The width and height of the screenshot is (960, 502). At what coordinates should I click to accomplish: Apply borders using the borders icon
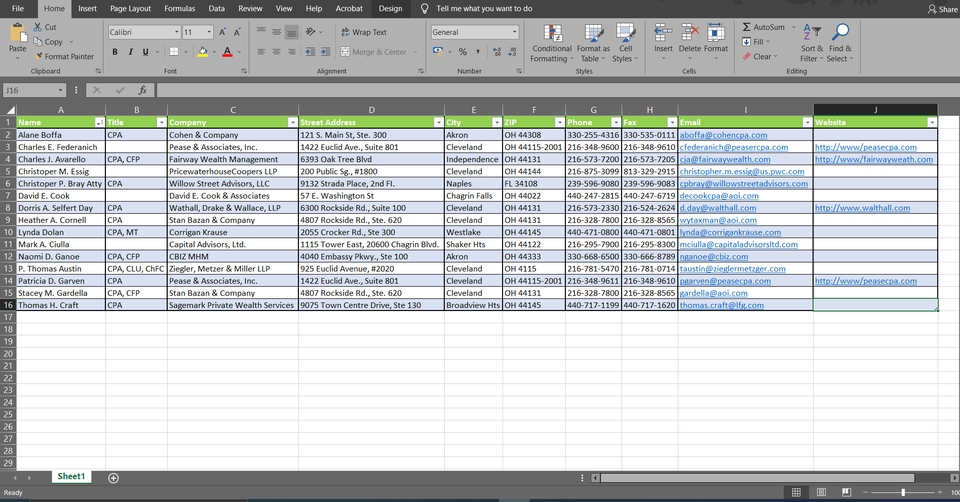[x=174, y=52]
